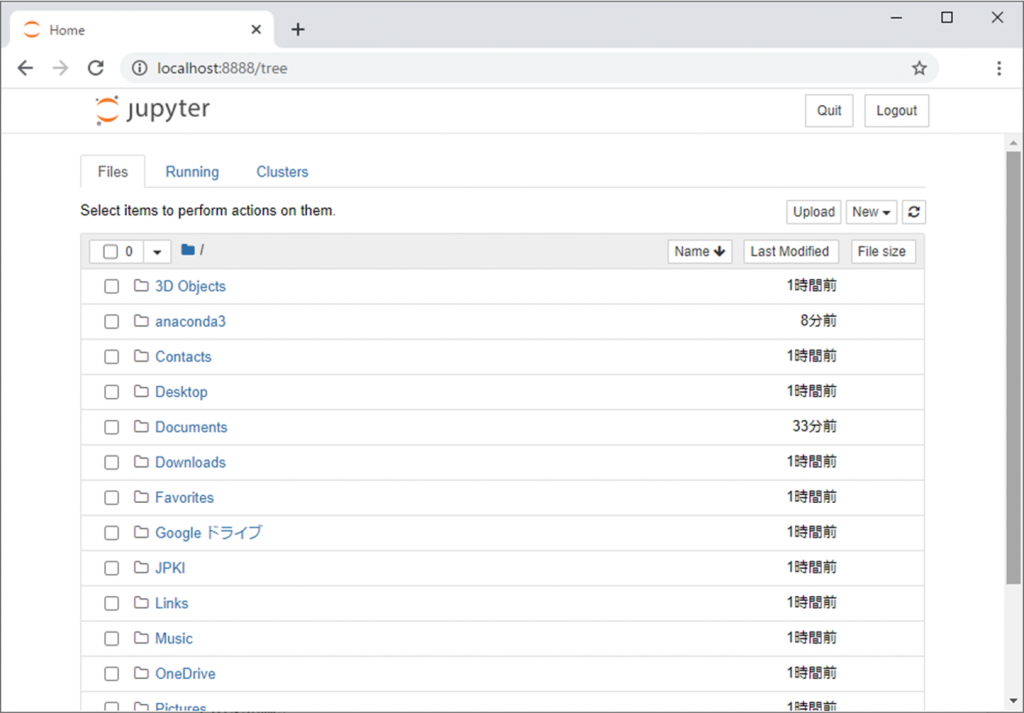Image resolution: width=1024 pixels, height=713 pixels.
Task: Switch to the Running tab
Action: [x=192, y=172]
